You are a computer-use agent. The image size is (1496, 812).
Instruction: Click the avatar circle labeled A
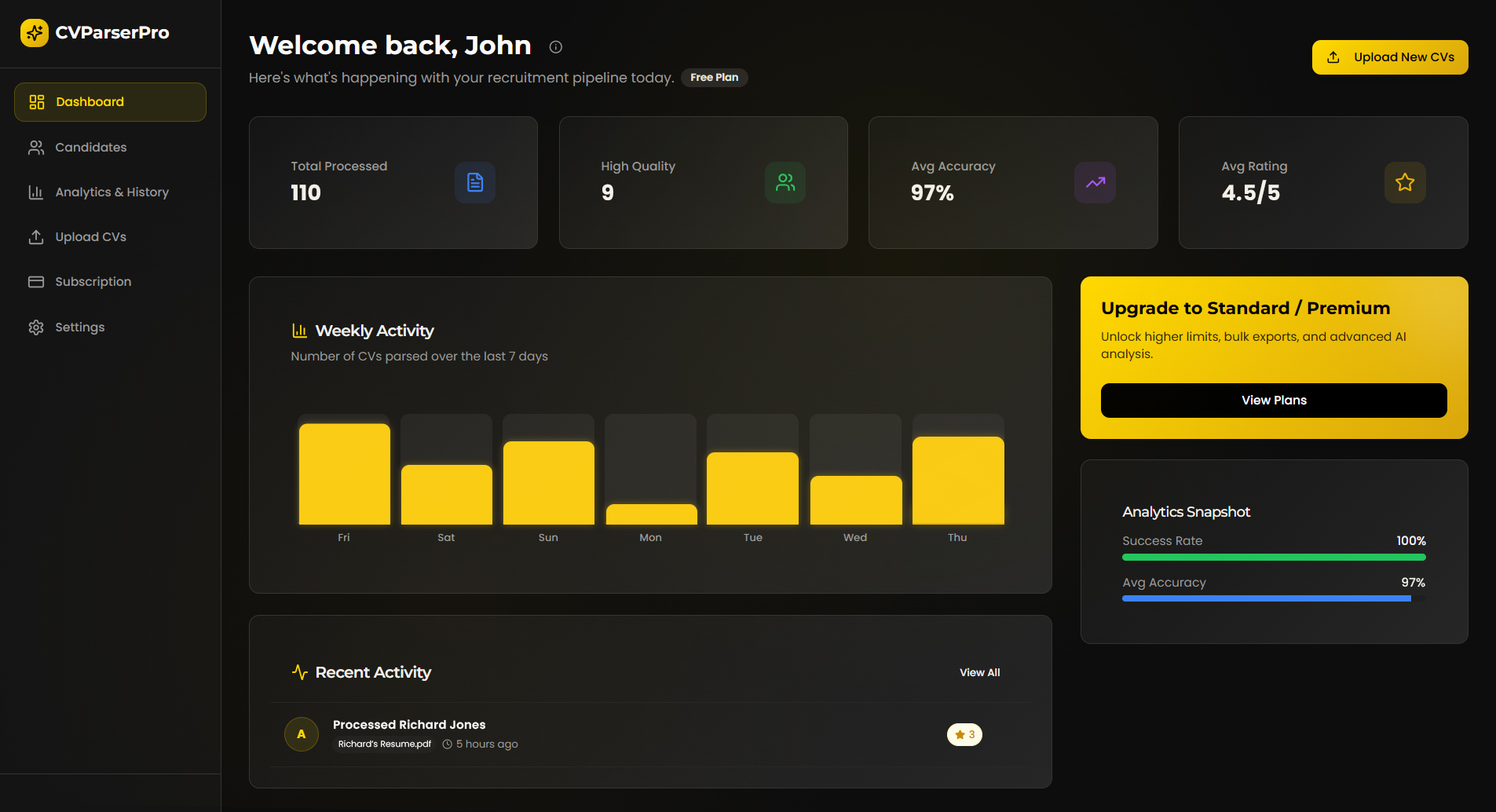[301, 734]
